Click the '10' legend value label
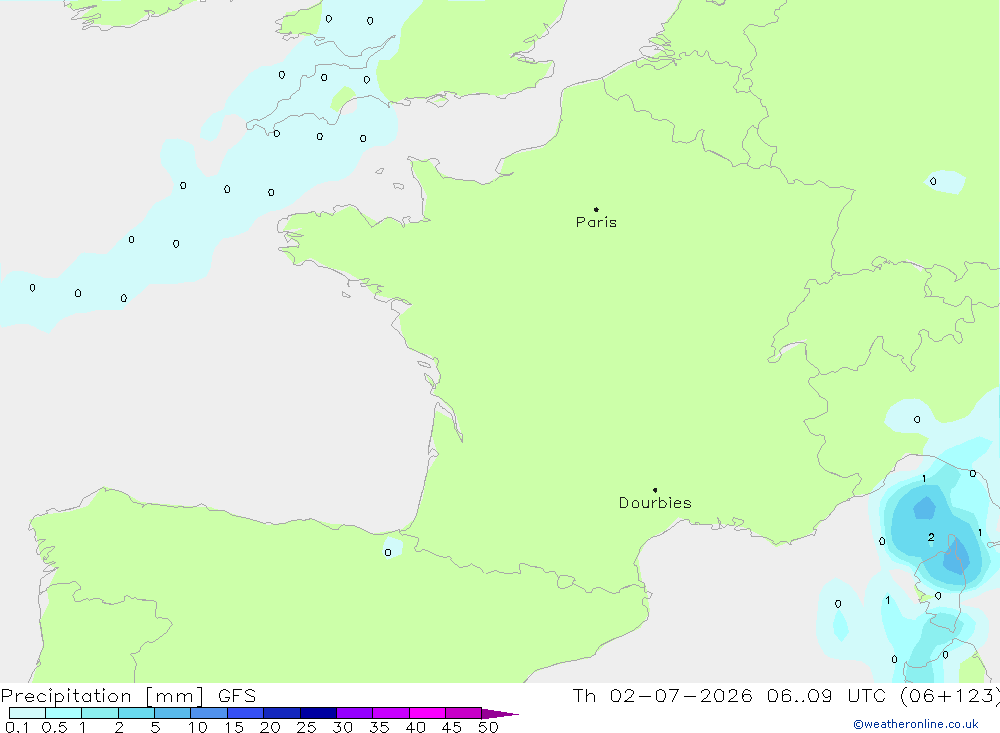The height and width of the screenshot is (733, 1000). coord(198,727)
